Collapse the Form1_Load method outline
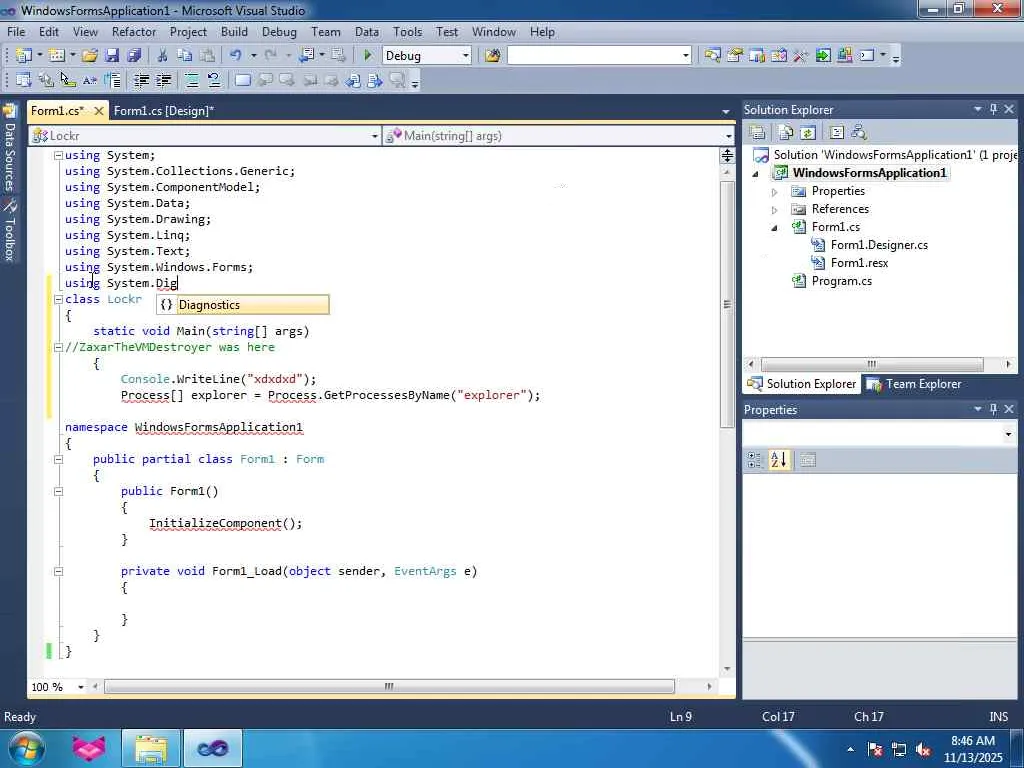This screenshot has width=1024, height=768. [58, 571]
